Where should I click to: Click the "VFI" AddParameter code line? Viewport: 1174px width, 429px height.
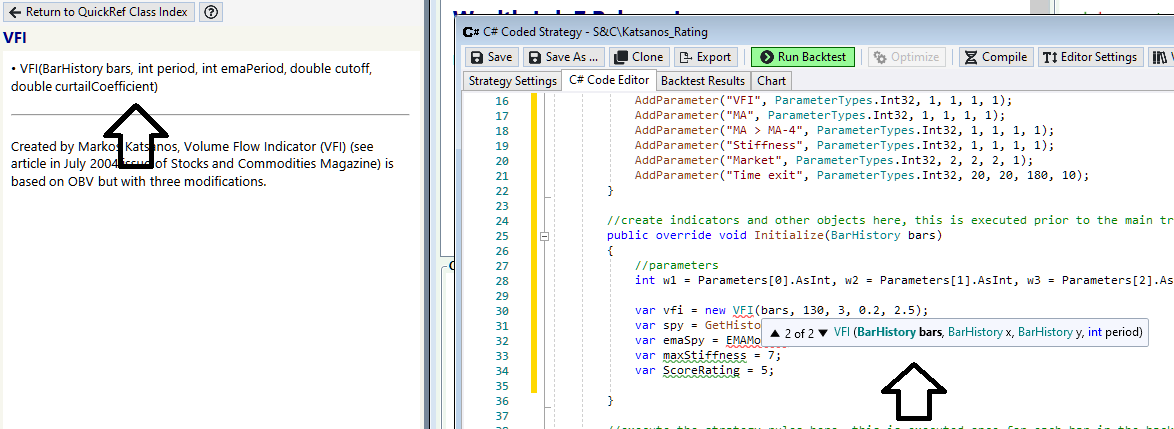pos(822,100)
